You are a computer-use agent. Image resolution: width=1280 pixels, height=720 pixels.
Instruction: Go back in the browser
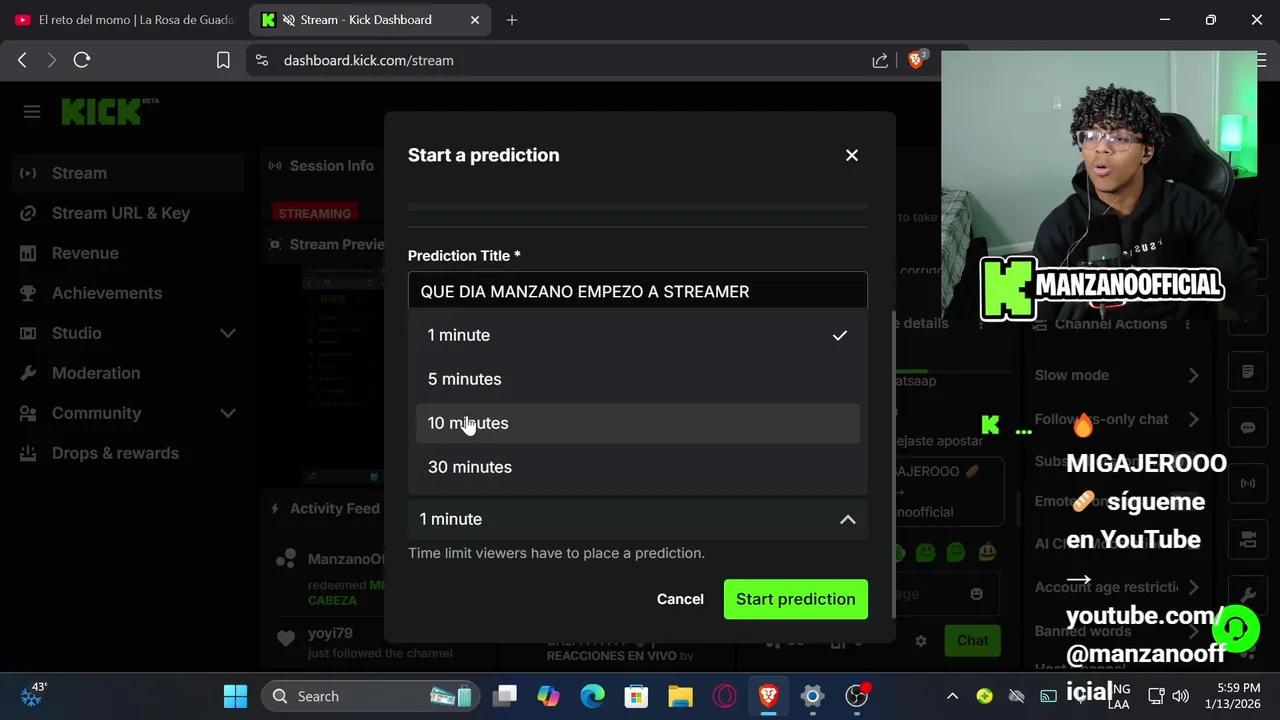[22, 60]
